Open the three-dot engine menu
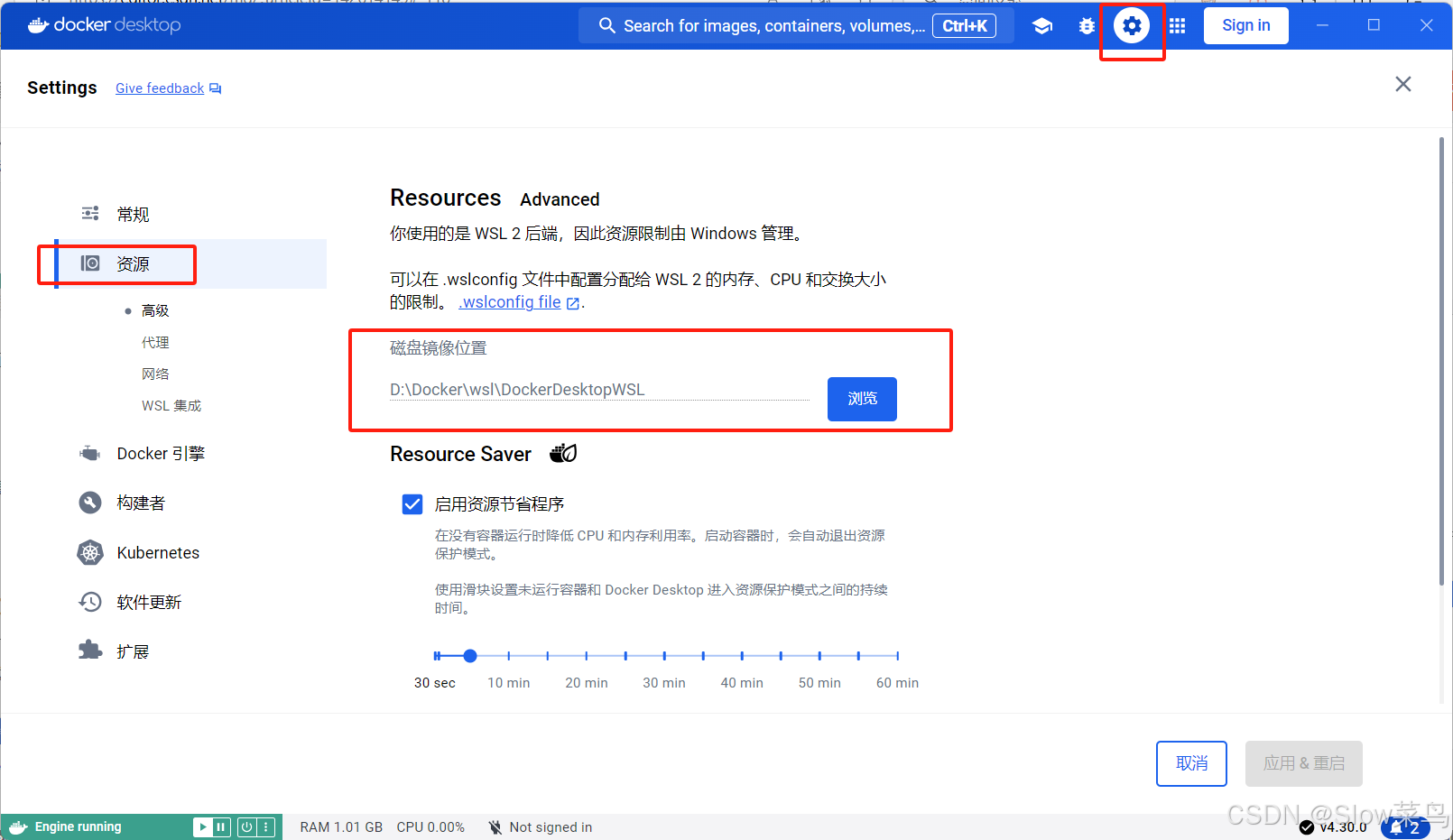The height and width of the screenshot is (840, 1453). coord(265,826)
